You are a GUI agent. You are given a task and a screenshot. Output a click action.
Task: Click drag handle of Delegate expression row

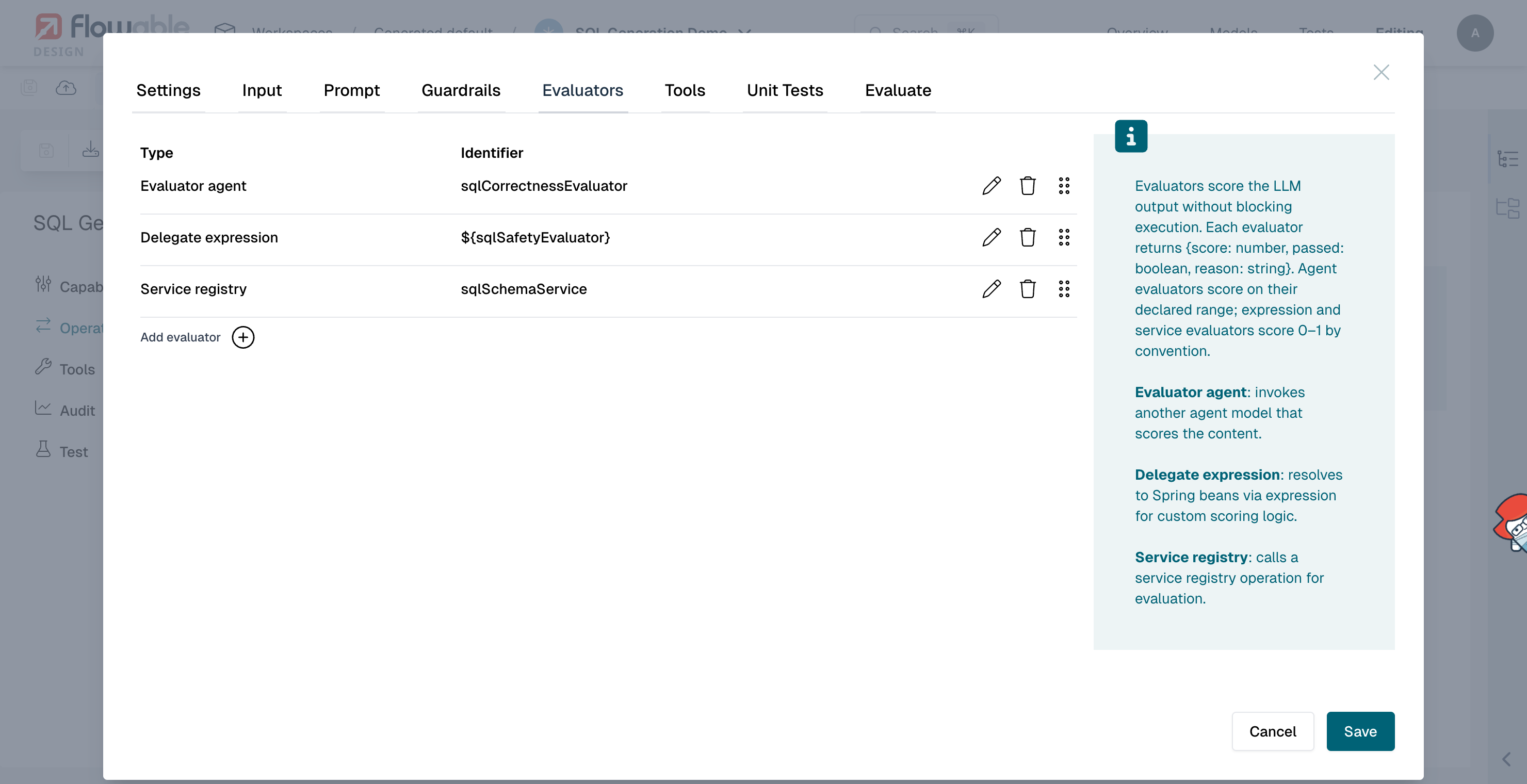coord(1064,238)
